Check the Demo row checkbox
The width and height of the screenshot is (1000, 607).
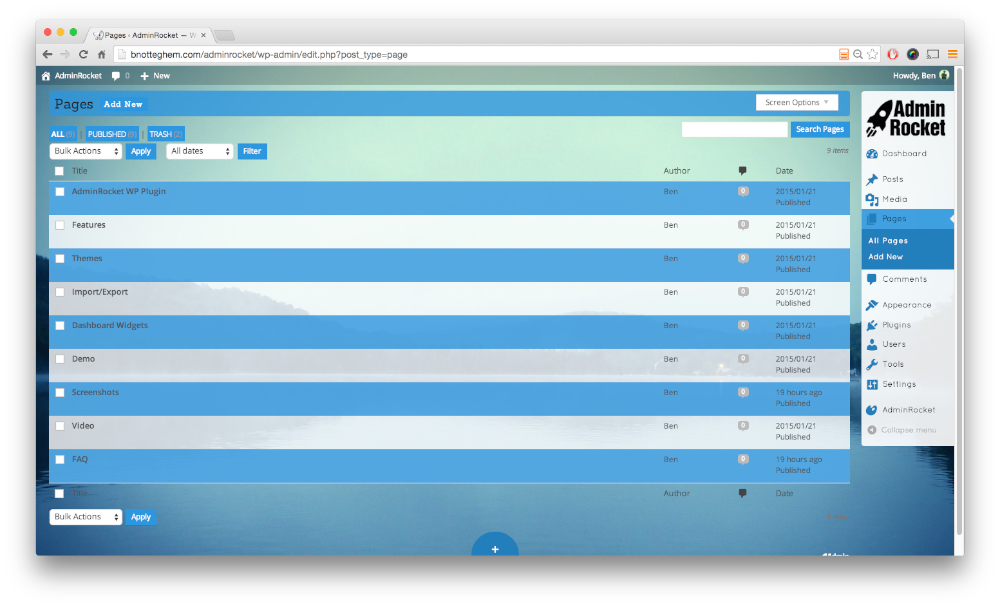pos(60,359)
